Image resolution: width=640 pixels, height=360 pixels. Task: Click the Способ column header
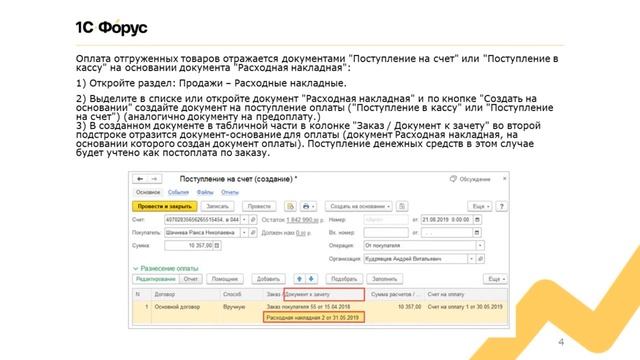(x=241, y=294)
